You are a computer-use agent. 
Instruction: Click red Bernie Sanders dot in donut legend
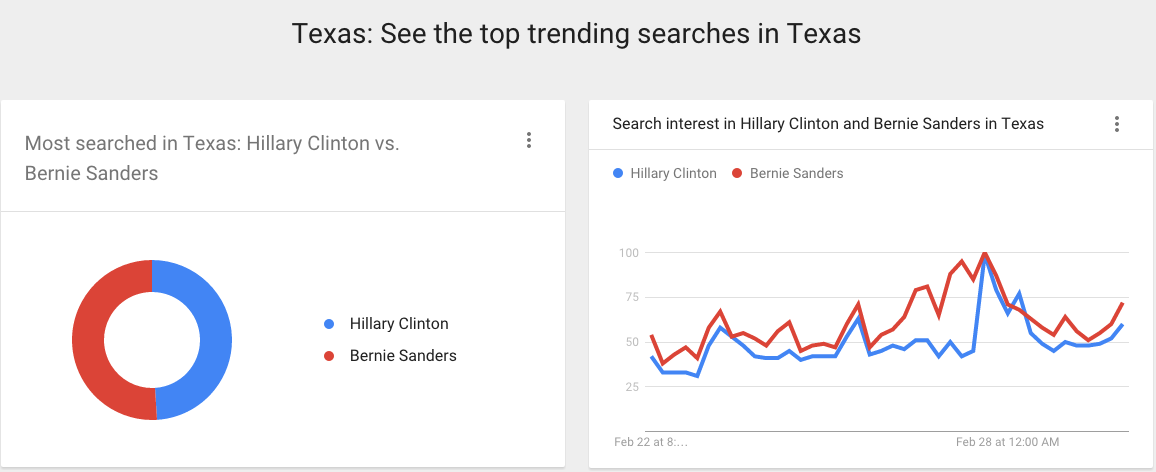(x=329, y=356)
